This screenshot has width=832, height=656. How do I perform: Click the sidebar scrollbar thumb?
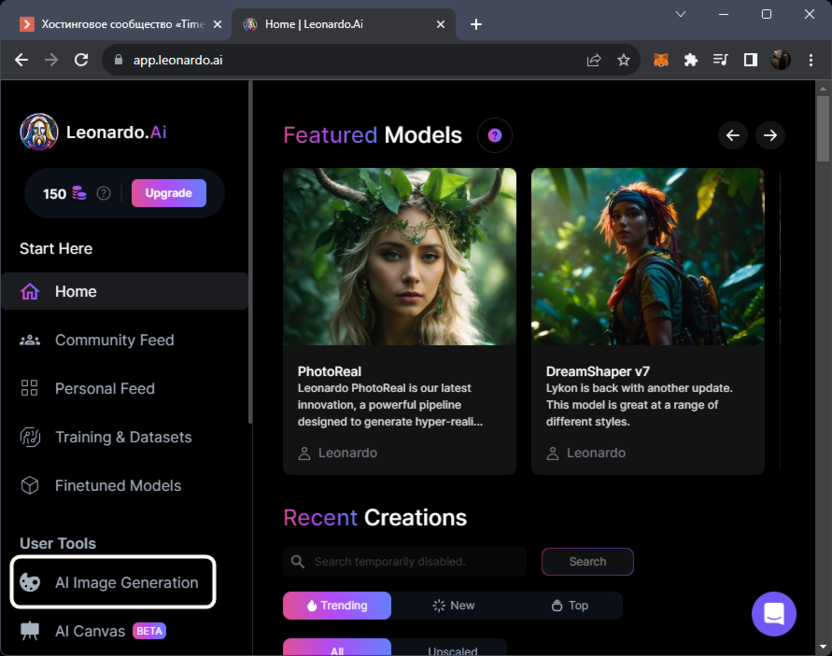[x=250, y=252]
